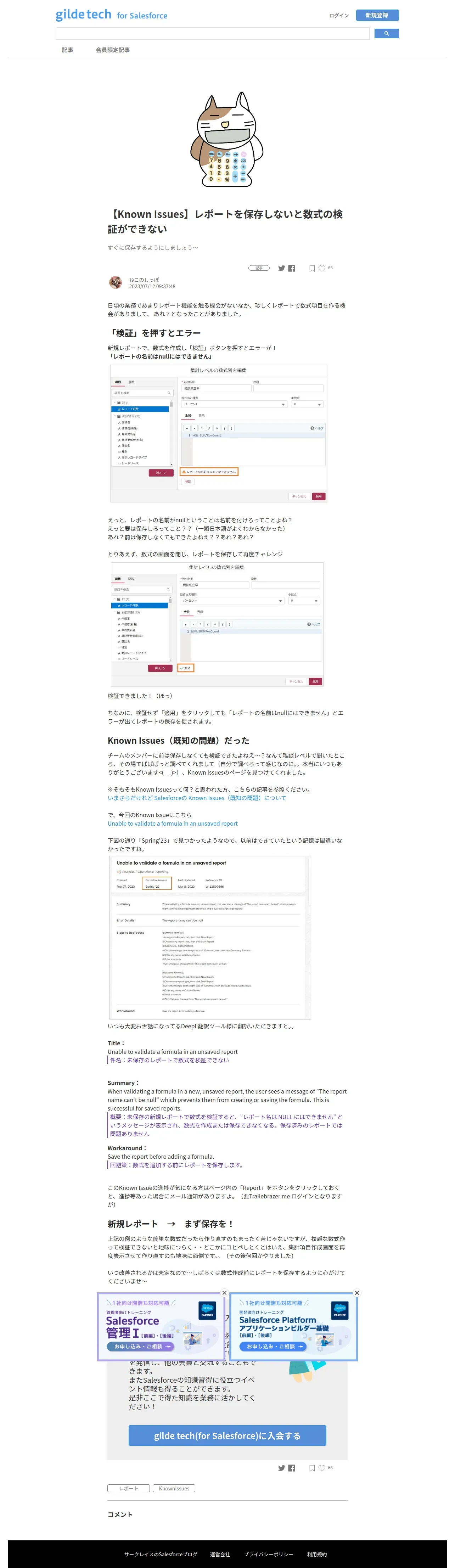Click the article title 【Known Issues】レポートを保存しないと
Viewport: 455px width, 1568px height.
[225, 221]
